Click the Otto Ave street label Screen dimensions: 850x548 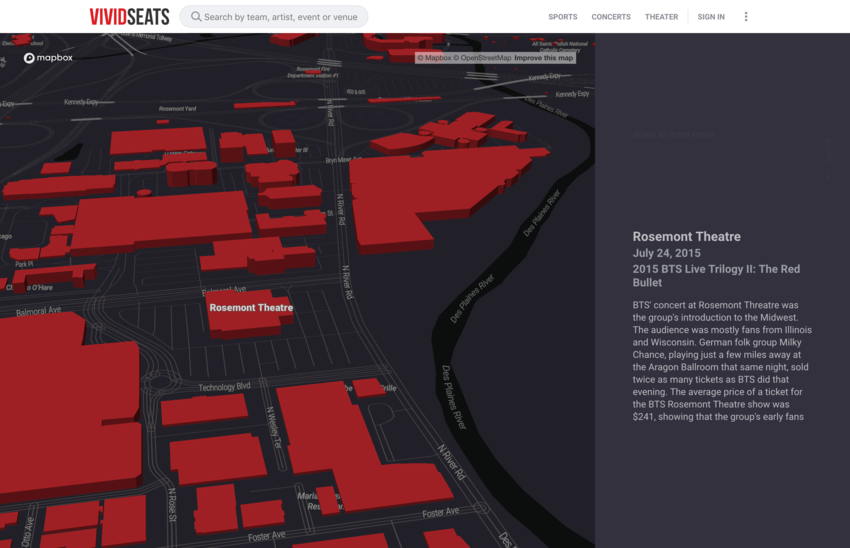point(27,532)
